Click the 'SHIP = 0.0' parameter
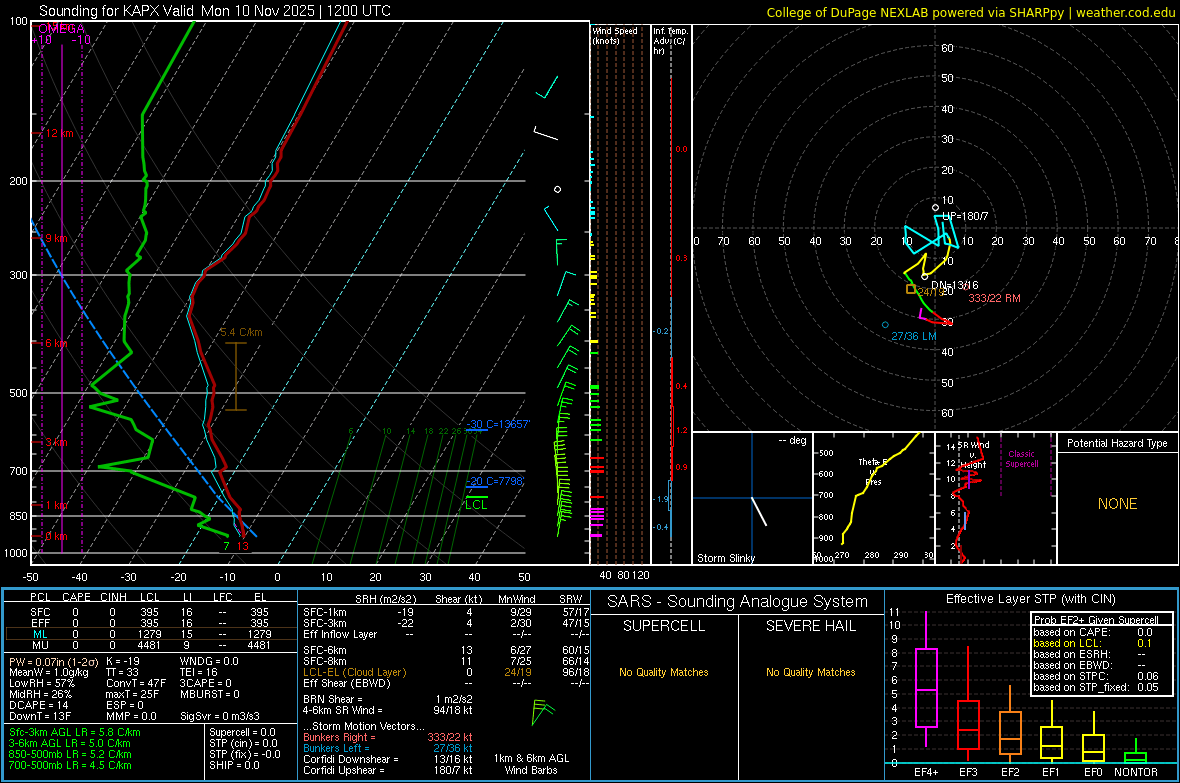The width and height of the screenshot is (1180, 783). coord(234,765)
